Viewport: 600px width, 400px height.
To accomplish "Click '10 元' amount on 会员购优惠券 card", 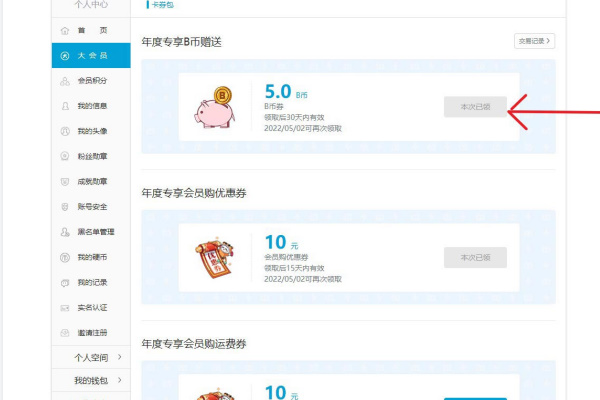I will [x=281, y=243].
